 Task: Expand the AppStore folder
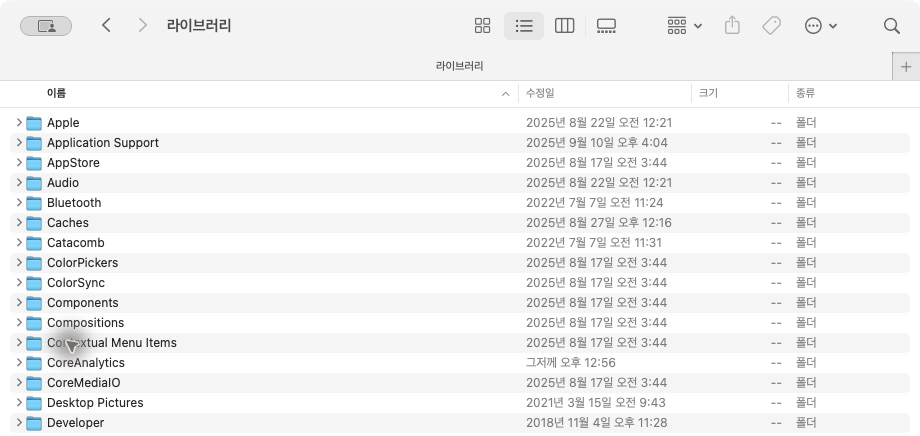coord(19,163)
